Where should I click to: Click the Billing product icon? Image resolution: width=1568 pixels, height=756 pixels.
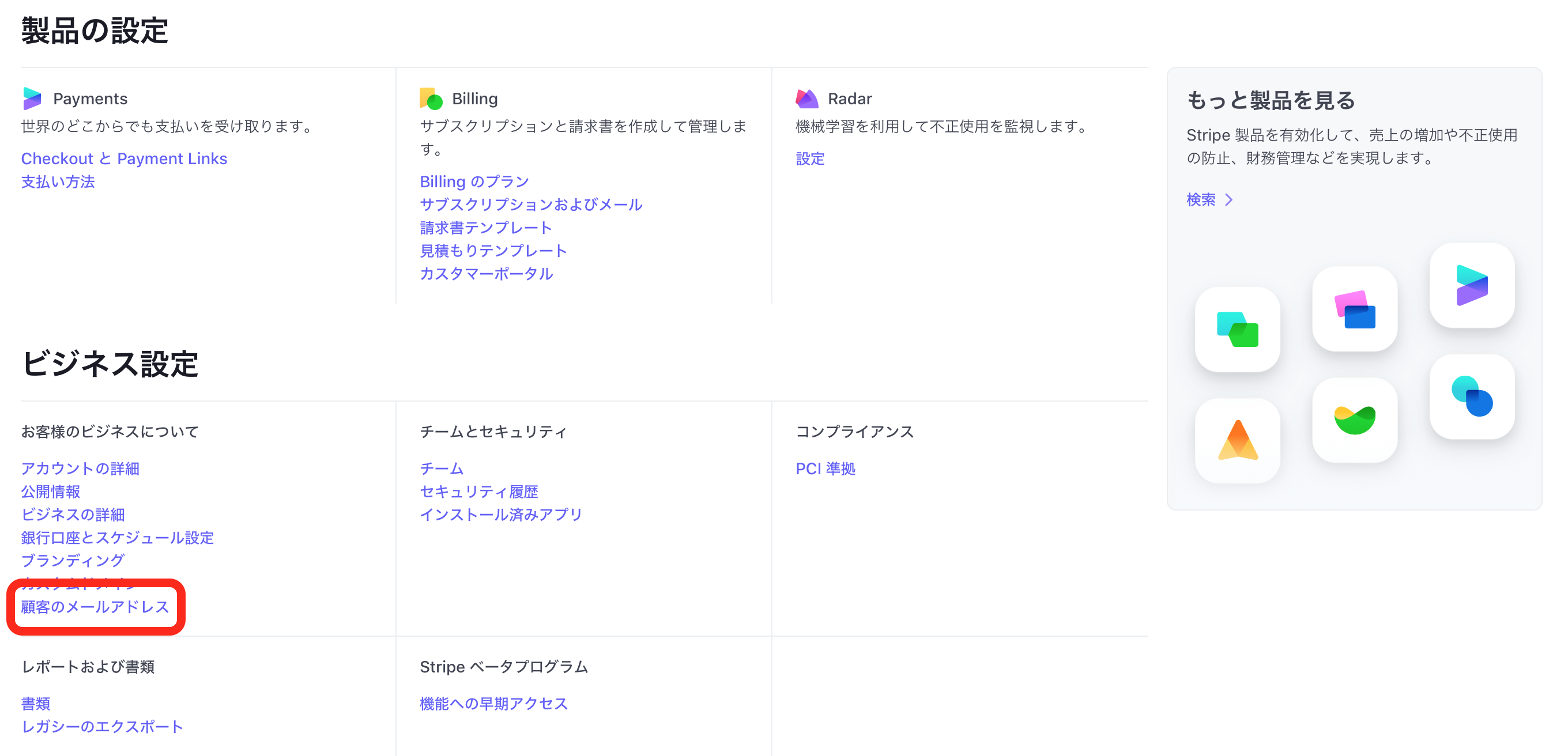pyautogui.click(x=431, y=99)
